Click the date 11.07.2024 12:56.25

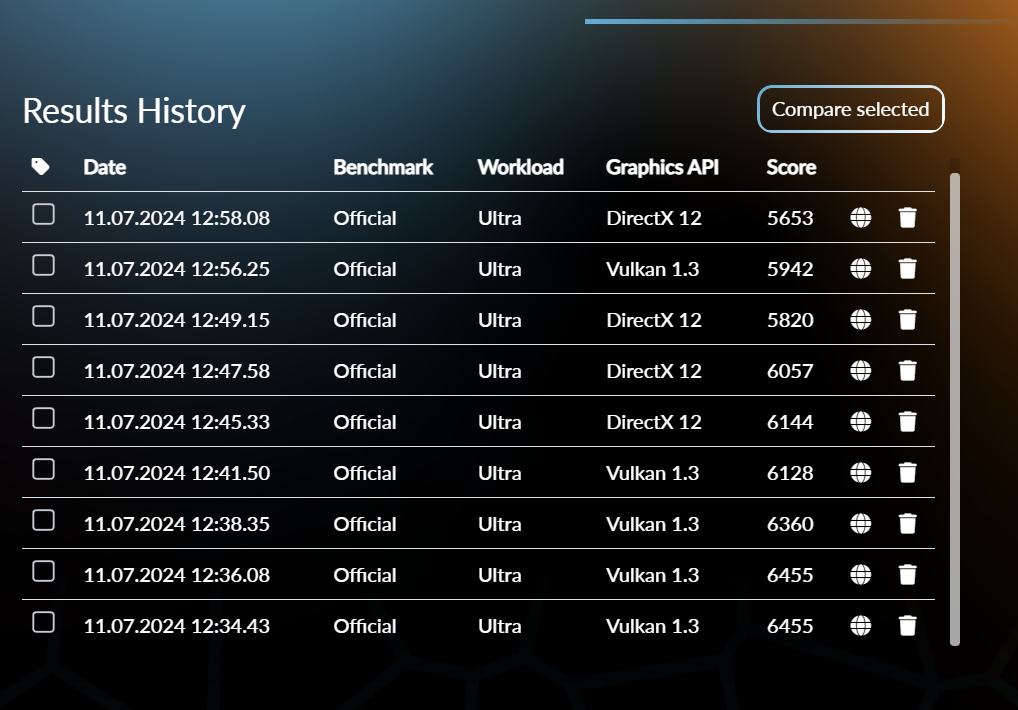pos(177,269)
